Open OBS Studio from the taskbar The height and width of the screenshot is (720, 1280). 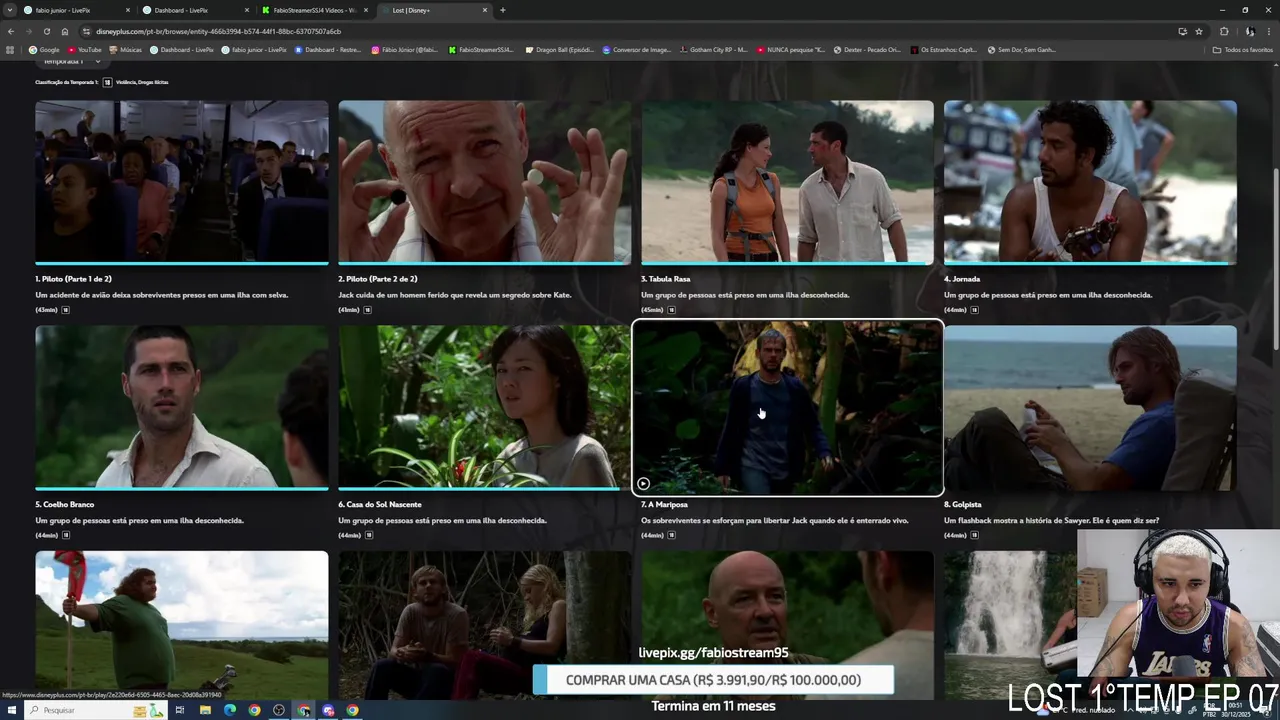279,710
